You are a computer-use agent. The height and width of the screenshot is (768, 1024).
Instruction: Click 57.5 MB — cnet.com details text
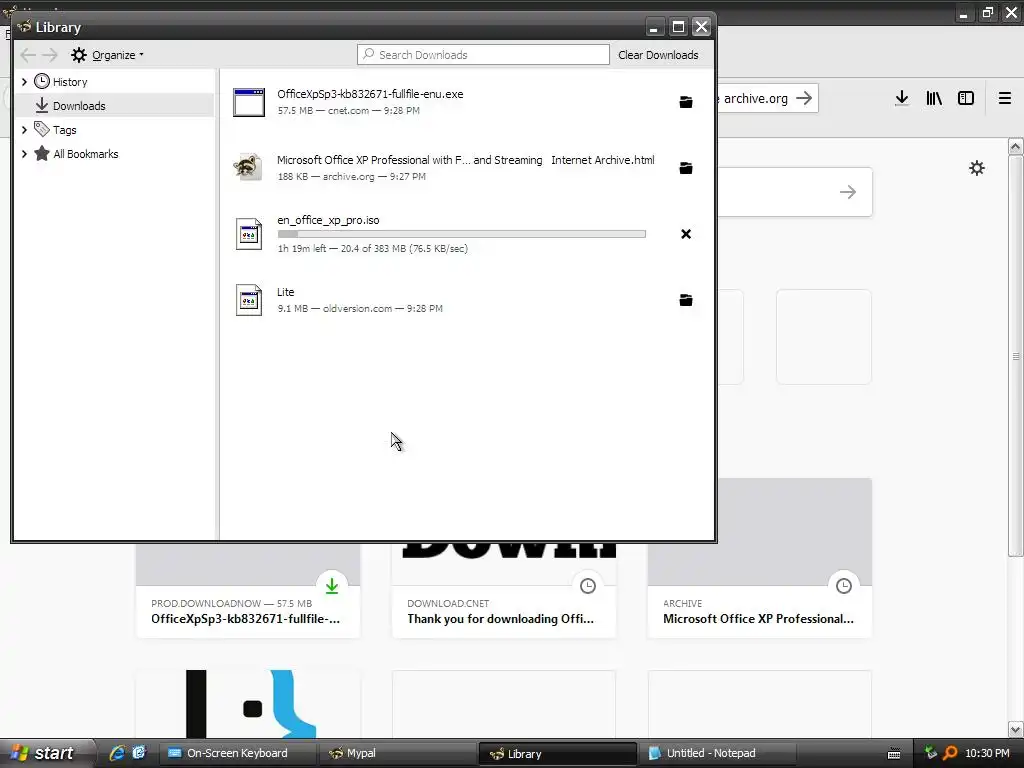349,110
